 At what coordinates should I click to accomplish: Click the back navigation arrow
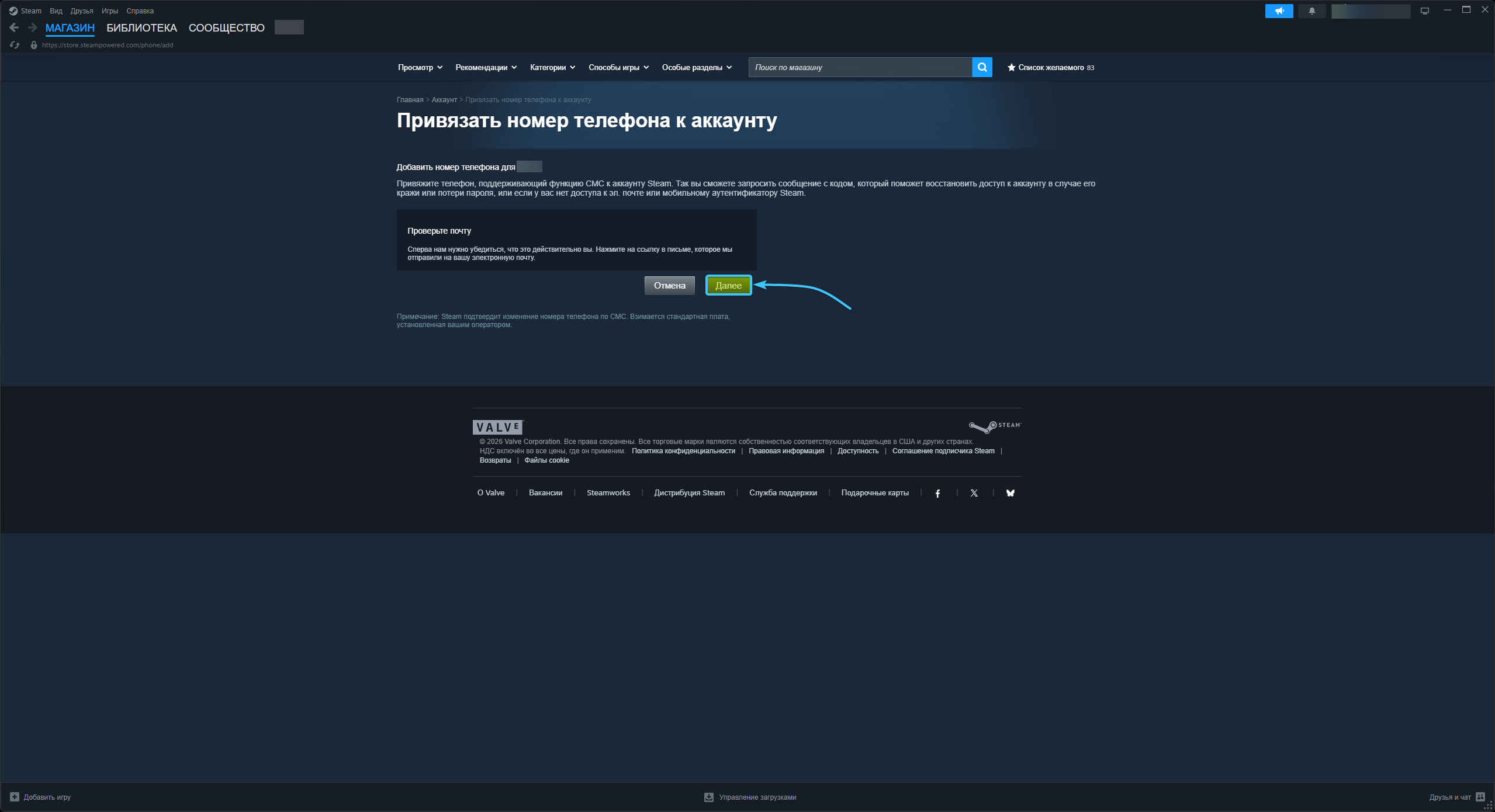coord(15,27)
